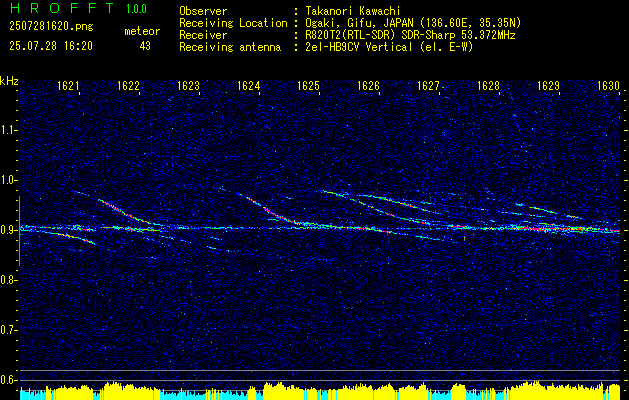Click the 0.7 kHz frequency label
This screenshot has width=629, height=400.
click(8, 330)
